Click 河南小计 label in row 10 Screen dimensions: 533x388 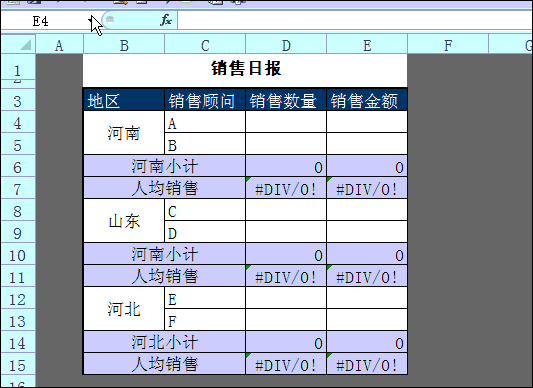click(165, 254)
